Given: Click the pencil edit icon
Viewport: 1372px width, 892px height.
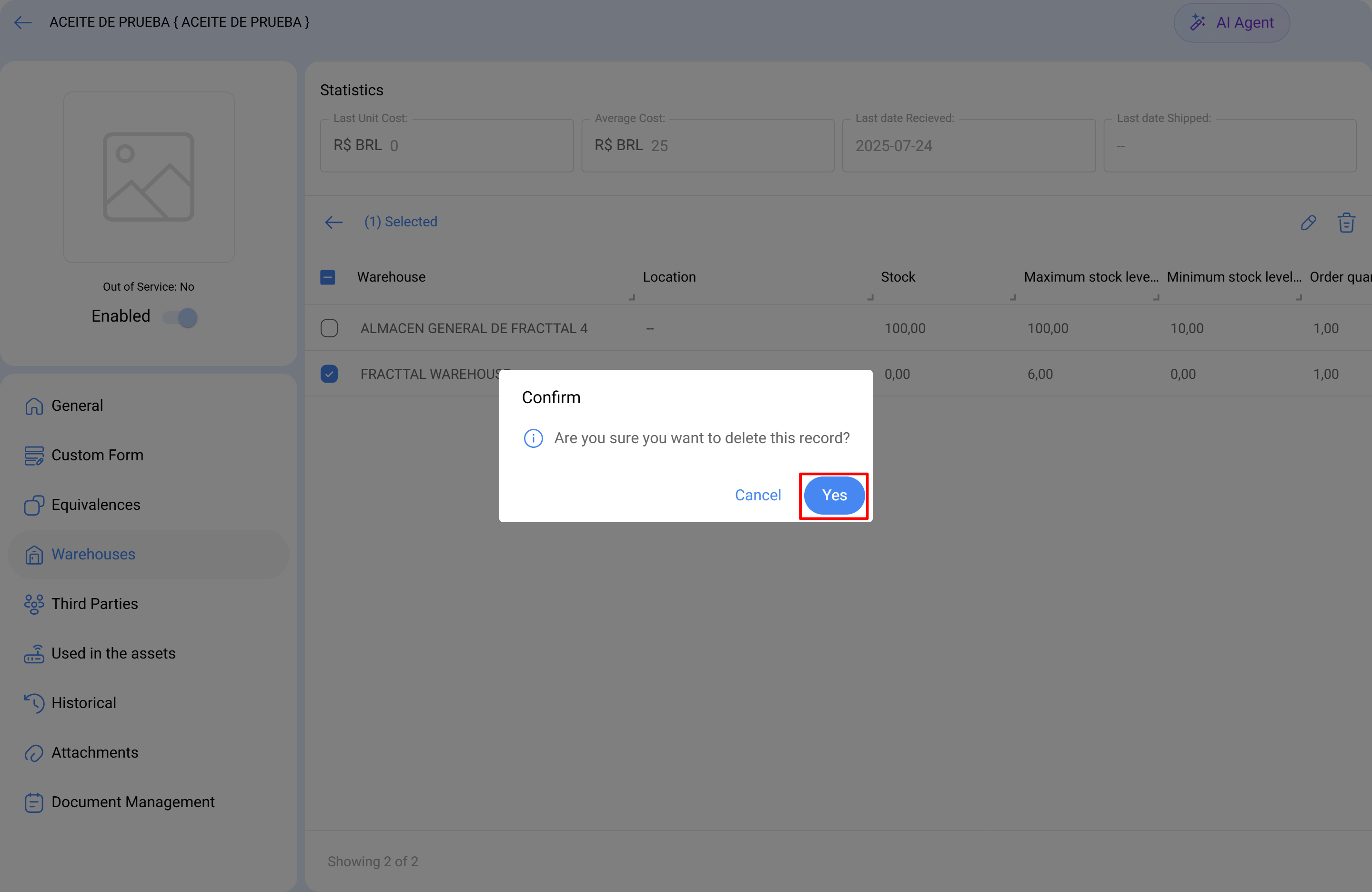Looking at the screenshot, I should coord(1308,222).
